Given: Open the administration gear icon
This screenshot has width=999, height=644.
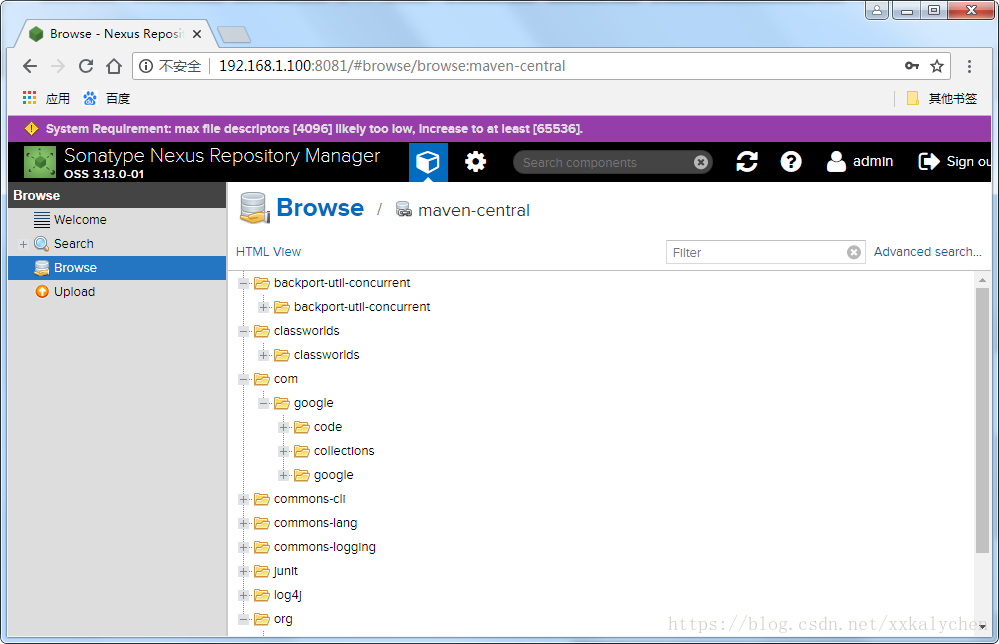Looking at the screenshot, I should click(475, 162).
